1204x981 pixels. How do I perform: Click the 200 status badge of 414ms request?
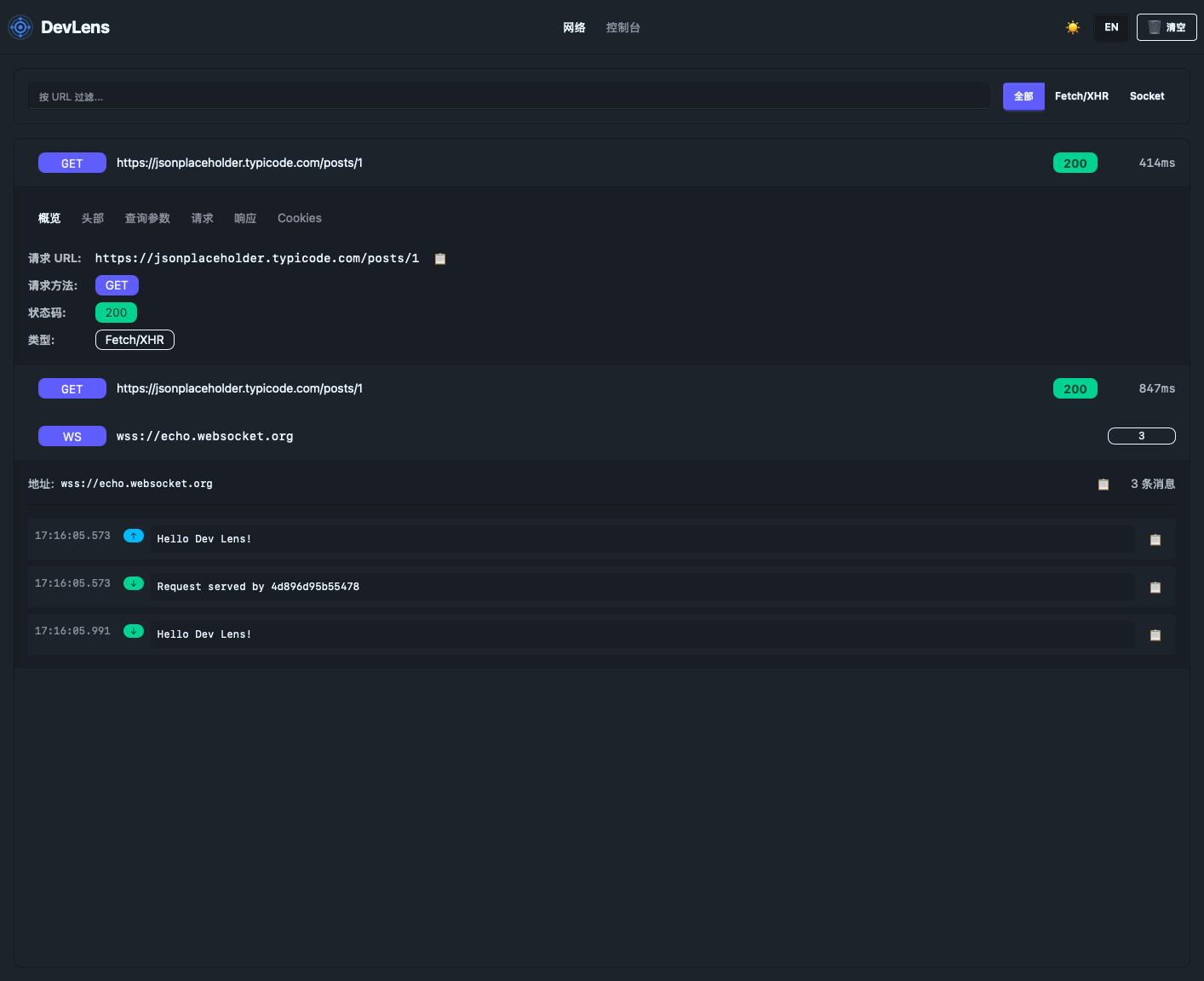click(1075, 163)
